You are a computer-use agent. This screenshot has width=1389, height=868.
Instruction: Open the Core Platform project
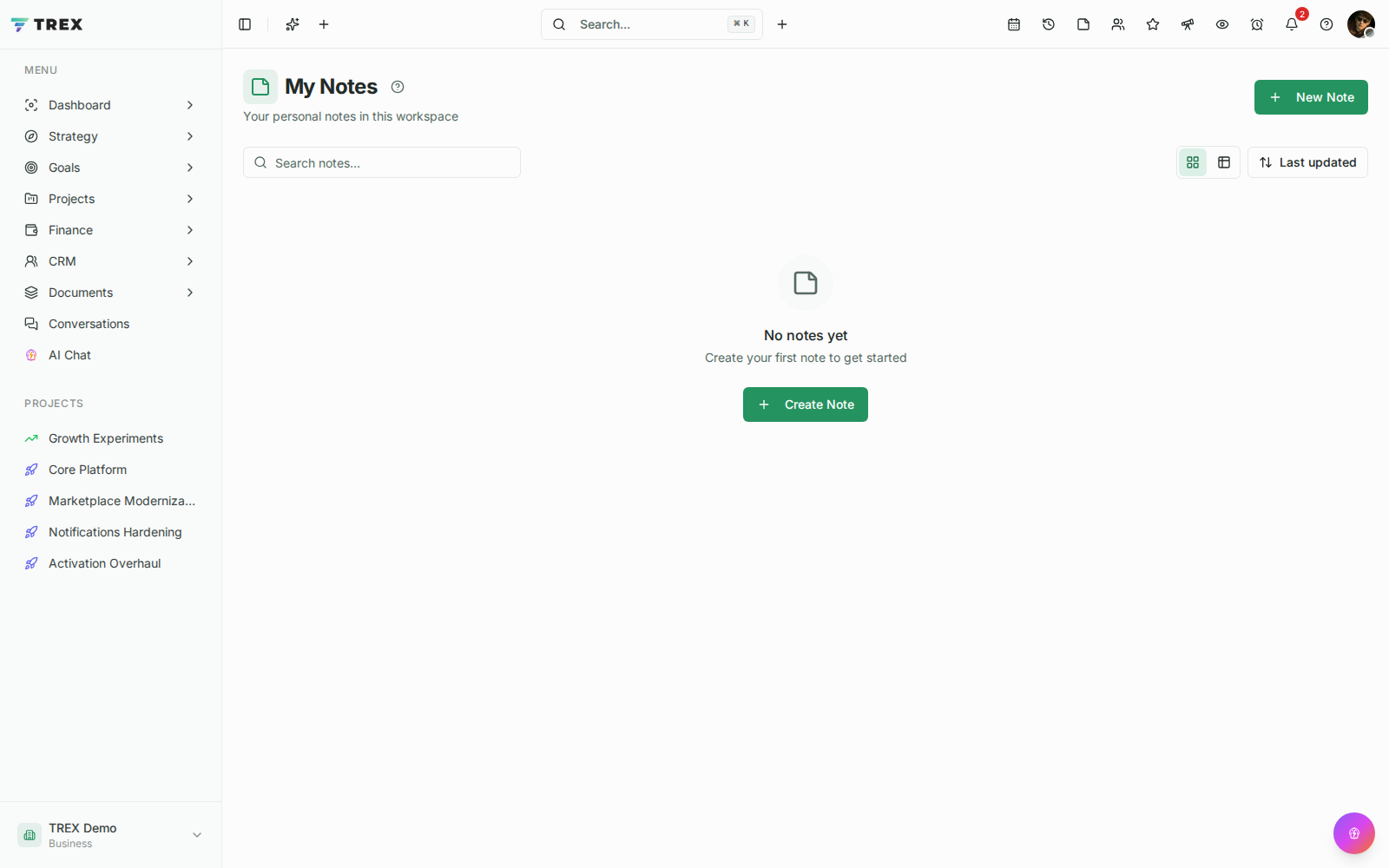(x=111, y=470)
